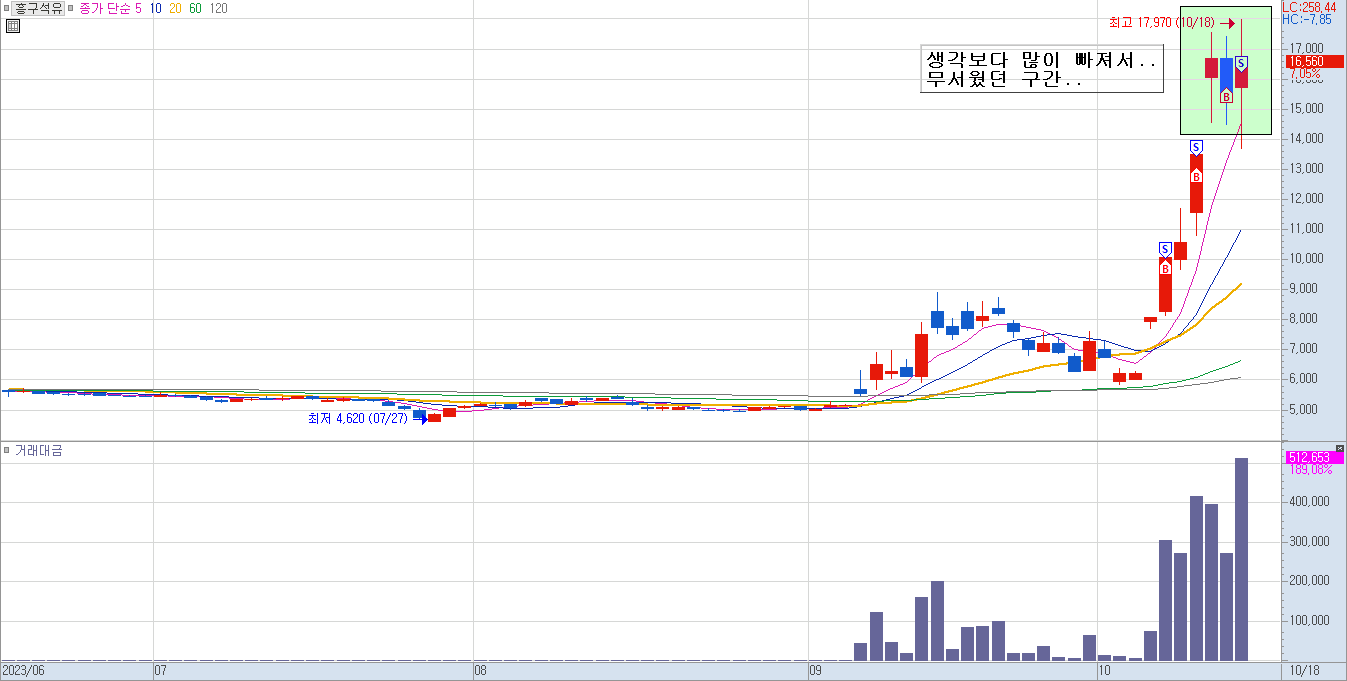This screenshot has height=681, width=1347.
Task: Click the 흥구석유 stock name button
Action: [39, 8]
